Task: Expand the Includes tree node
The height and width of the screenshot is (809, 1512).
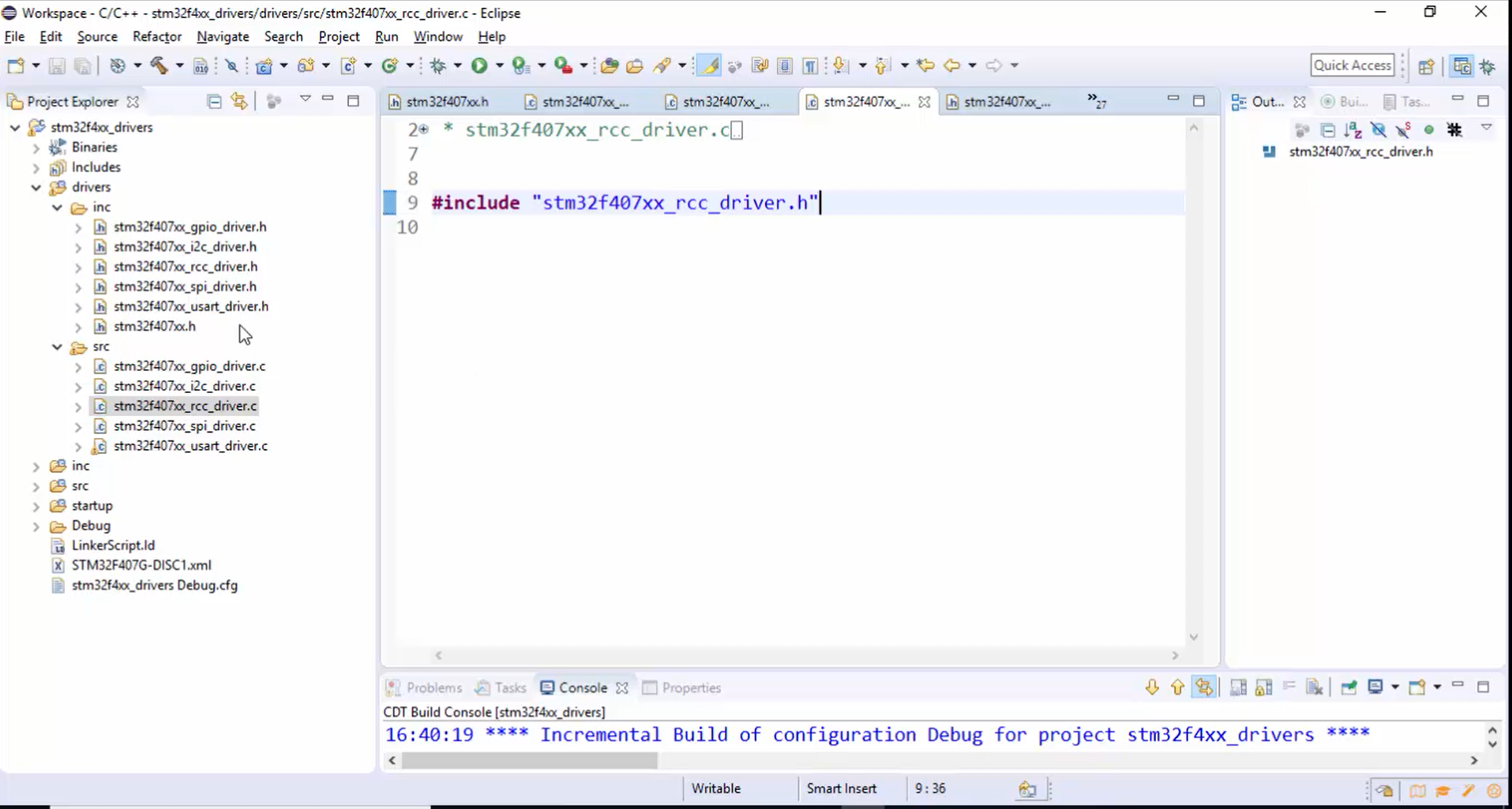Action: click(x=36, y=167)
